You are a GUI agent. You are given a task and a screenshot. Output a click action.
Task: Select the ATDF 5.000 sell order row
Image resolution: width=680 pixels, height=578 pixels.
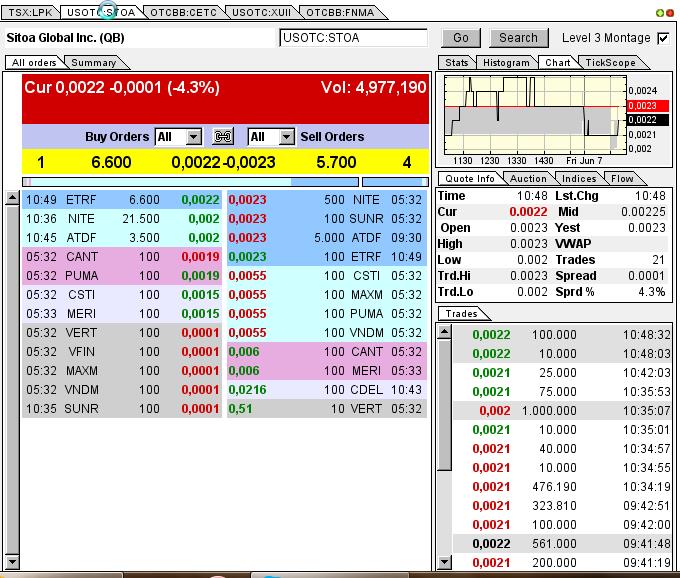click(x=327, y=238)
